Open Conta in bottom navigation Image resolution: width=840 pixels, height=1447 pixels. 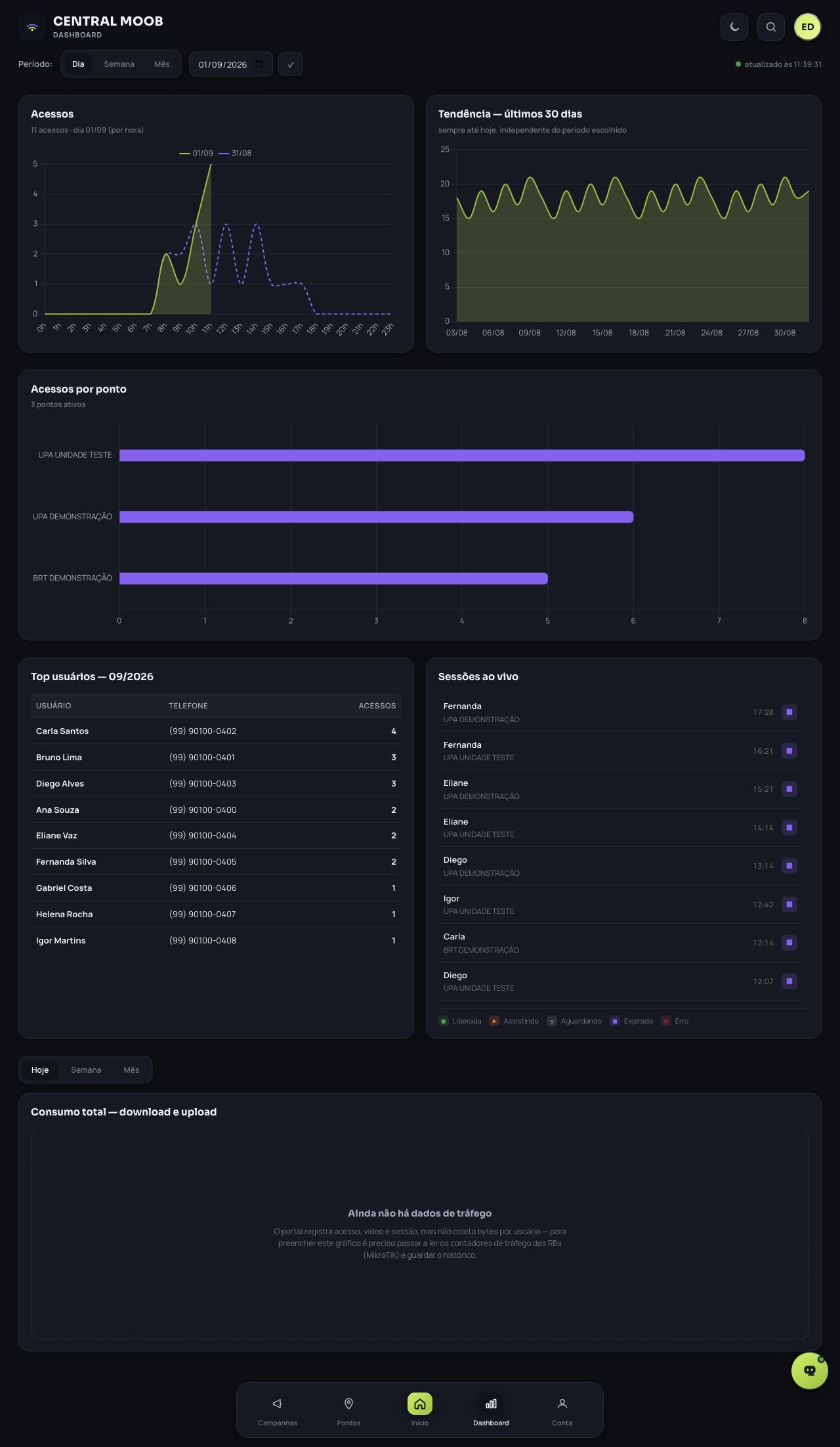tap(562, 1410)
